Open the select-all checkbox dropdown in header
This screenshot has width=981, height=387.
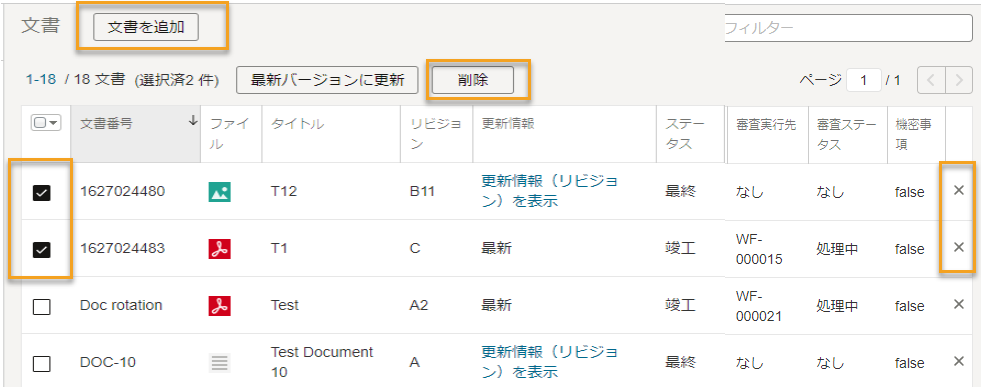(46, 124)
